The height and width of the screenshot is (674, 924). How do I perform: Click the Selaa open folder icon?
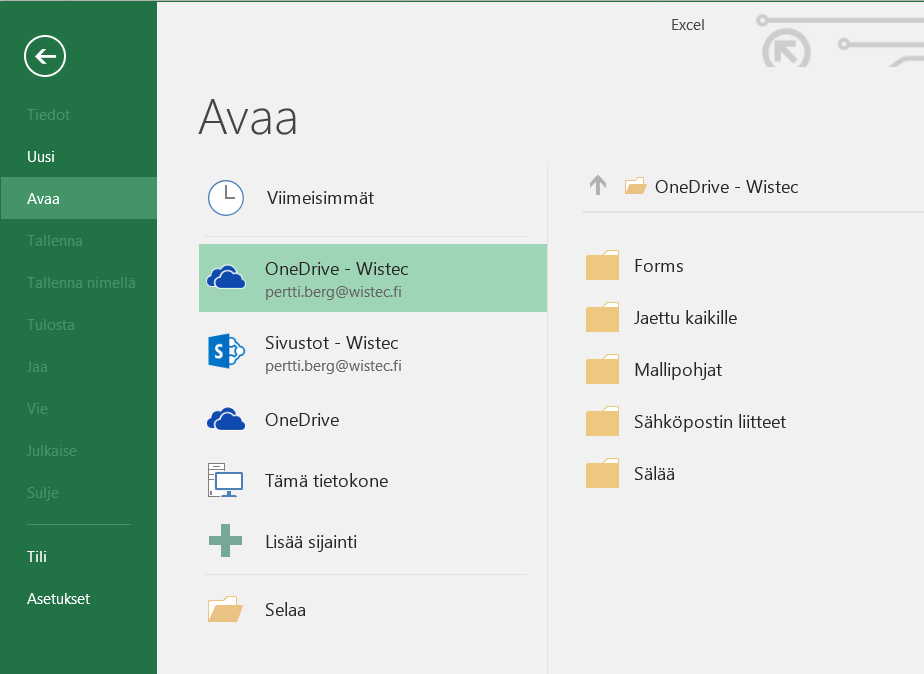225,609
